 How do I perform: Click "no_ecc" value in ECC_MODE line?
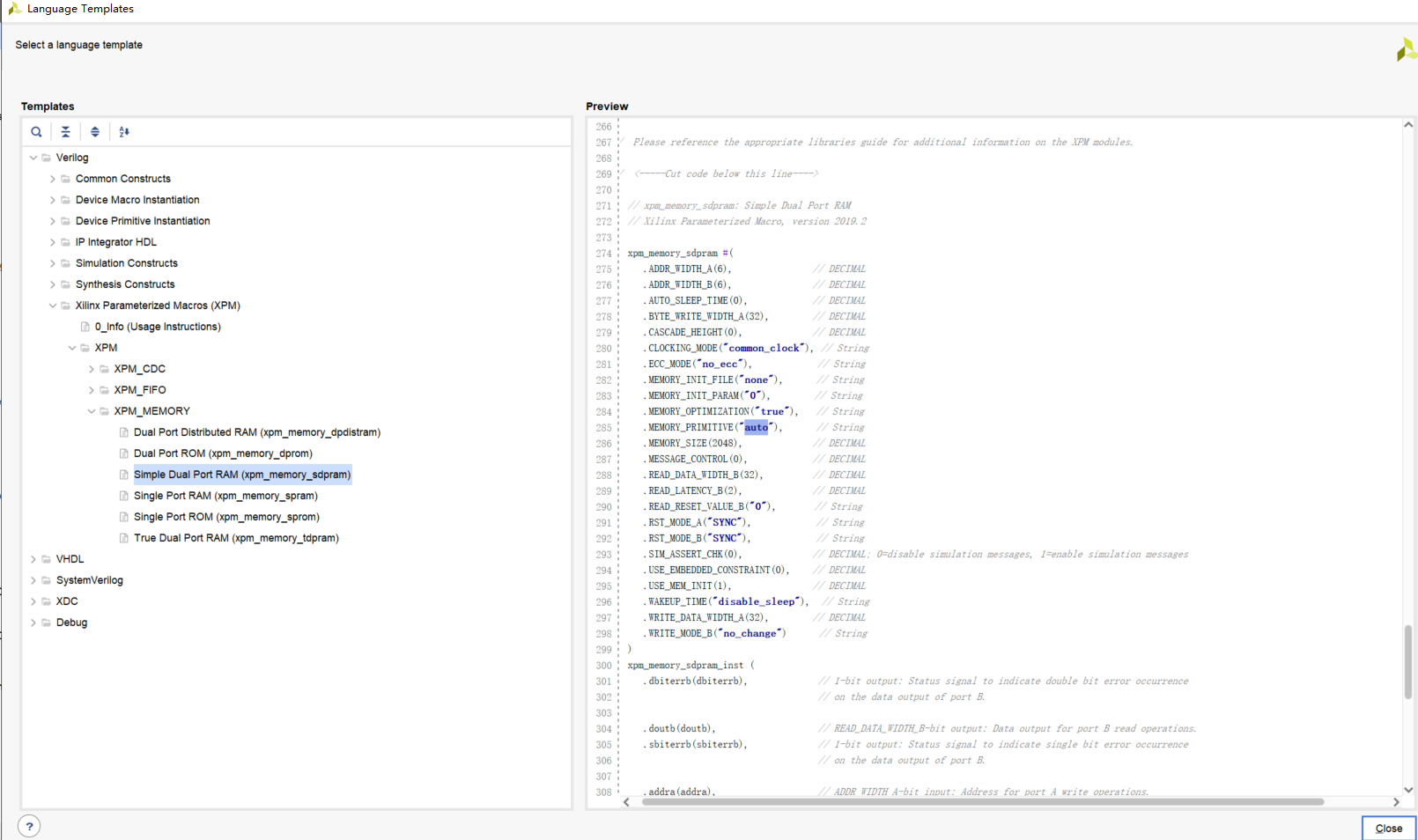[x=720, y=365]
